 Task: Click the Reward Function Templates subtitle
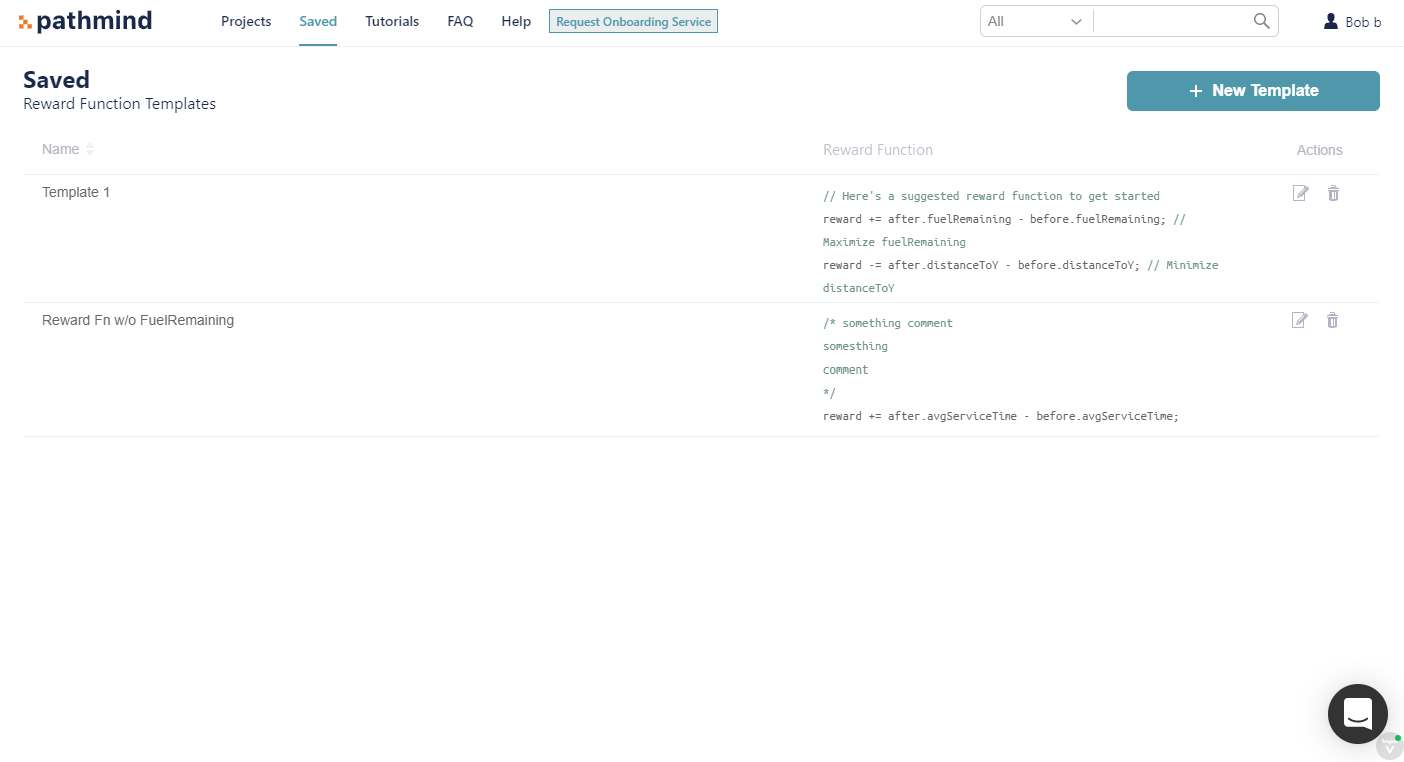pyautogui.click(x=119, y=104)
